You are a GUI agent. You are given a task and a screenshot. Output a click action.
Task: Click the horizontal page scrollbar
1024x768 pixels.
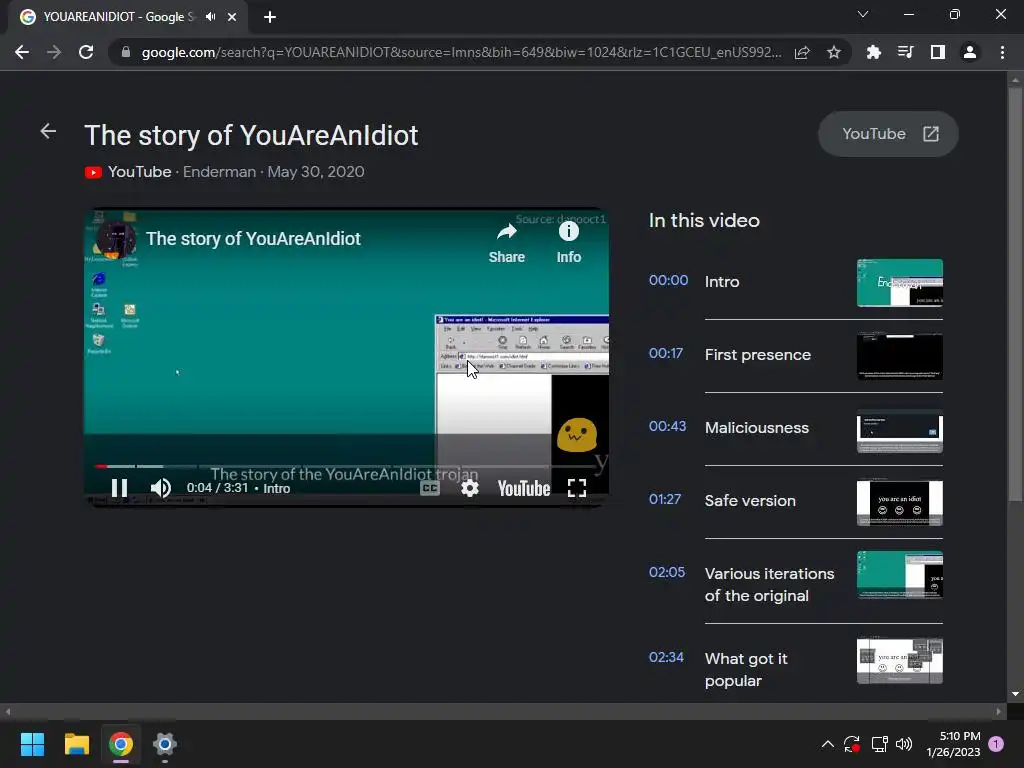point(503,711)
